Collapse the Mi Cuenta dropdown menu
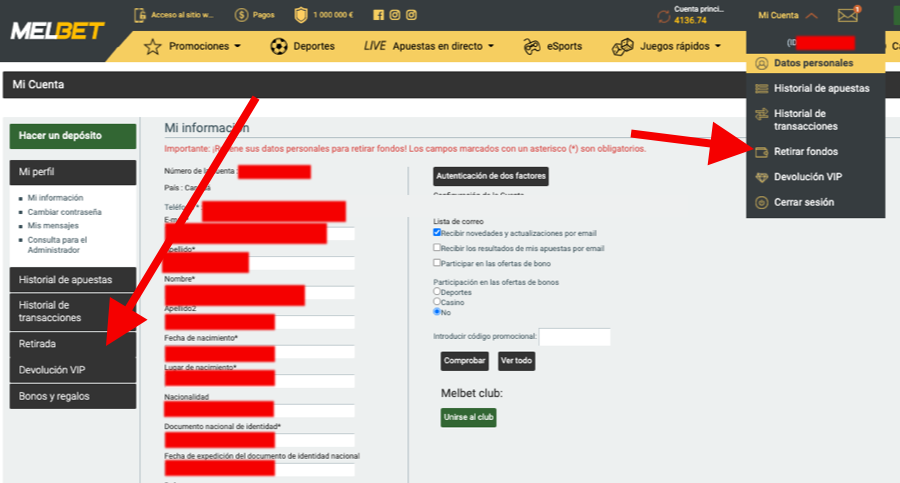Image resolution: width=900 pixels, height=483 pixels. (x=811, y=15)
